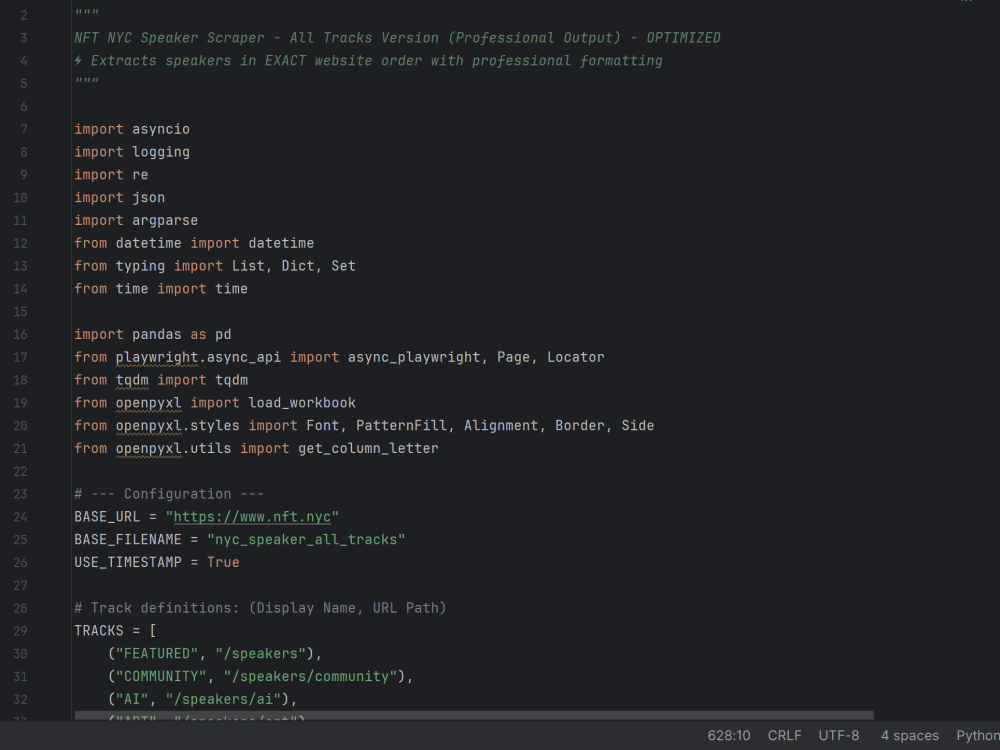This screenshot has height=750, width=1000.
Task: Click 'async_playwright' in the import line
Action: pyautogui.click(x=413, y=357)
